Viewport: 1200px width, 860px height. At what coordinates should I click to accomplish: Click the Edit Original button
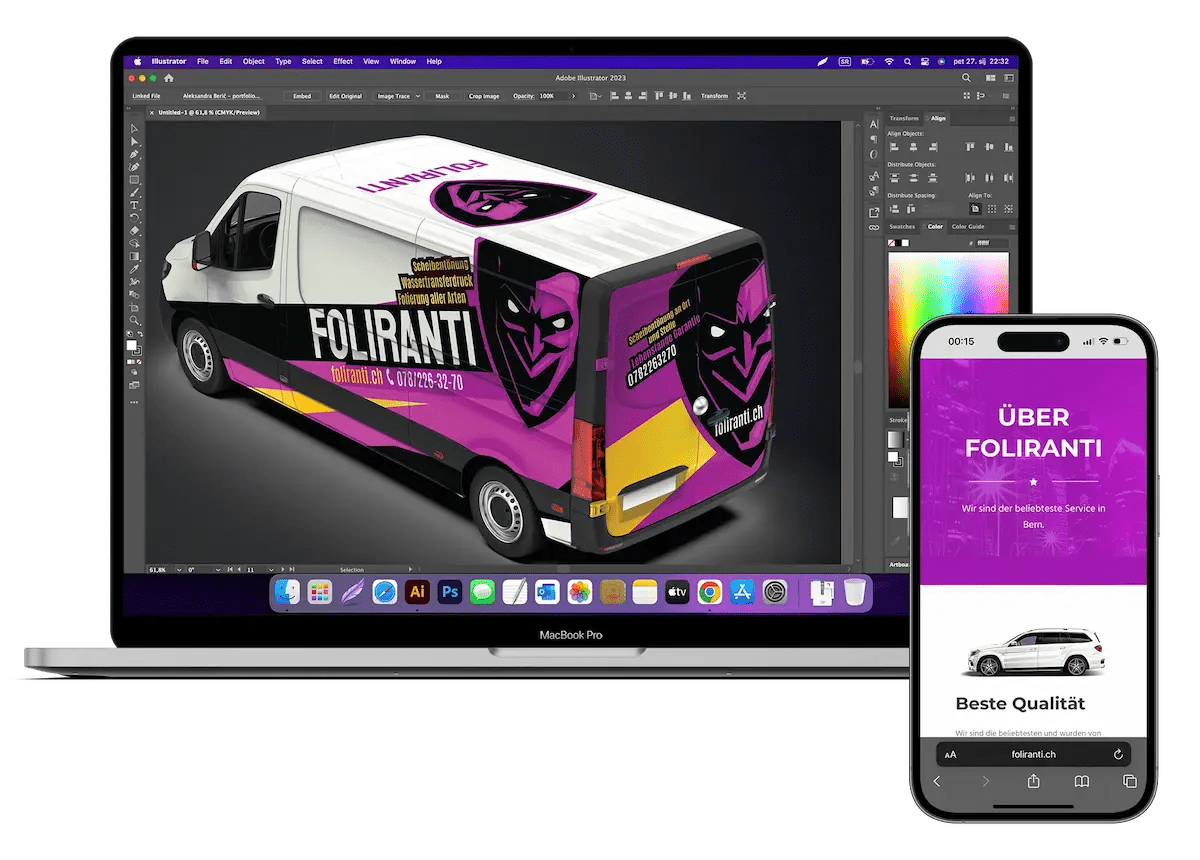tap(345, 96)
